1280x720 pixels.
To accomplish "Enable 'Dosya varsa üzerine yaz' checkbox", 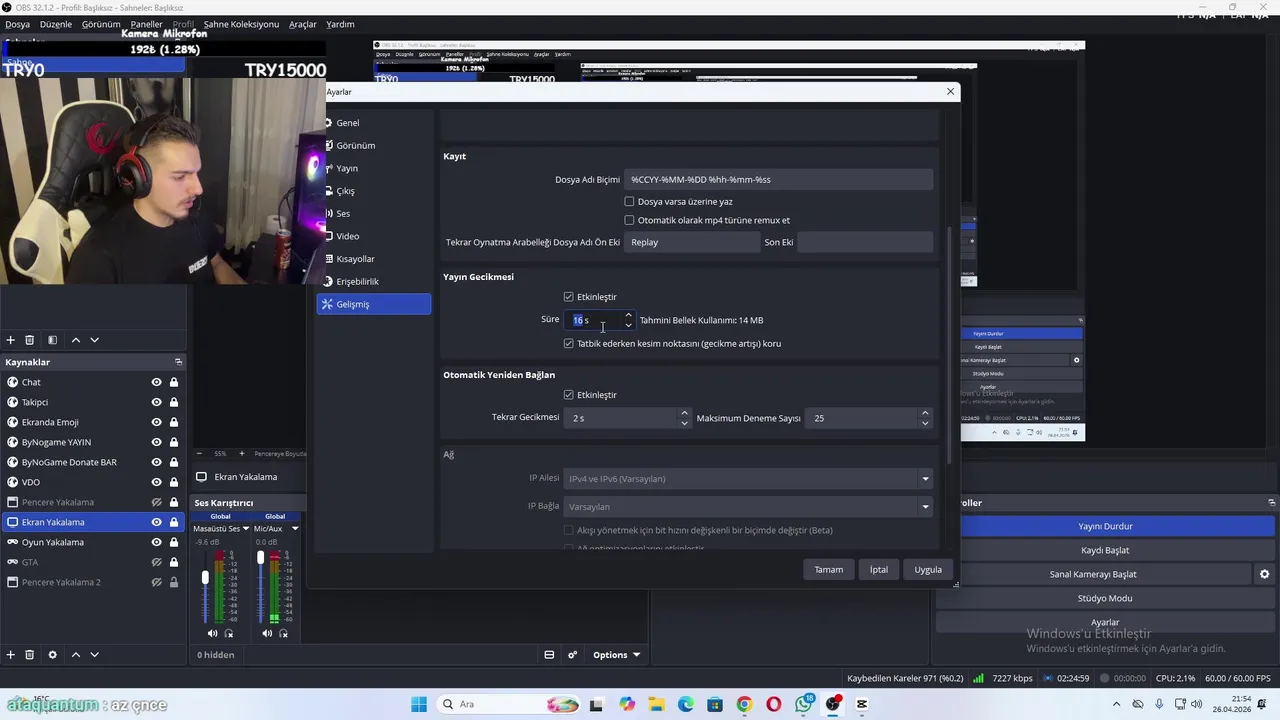I will tap(629, 201).
